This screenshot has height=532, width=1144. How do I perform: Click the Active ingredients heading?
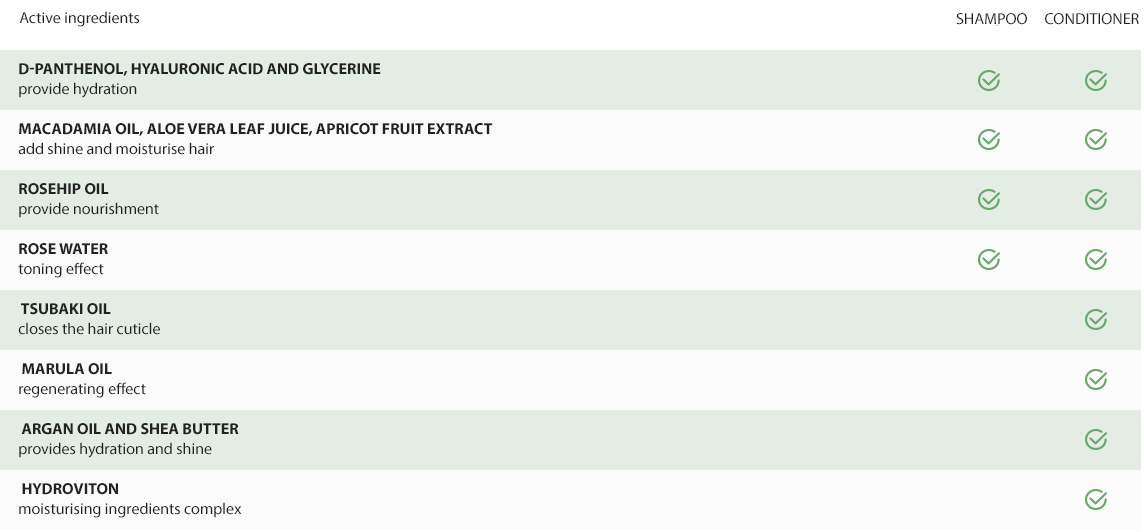80,18
